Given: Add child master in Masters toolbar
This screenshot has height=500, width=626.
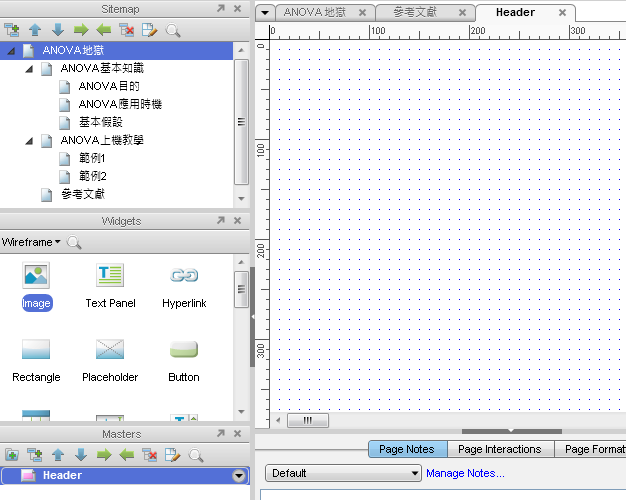Looking at the screenshot, I should click(35, 455).
